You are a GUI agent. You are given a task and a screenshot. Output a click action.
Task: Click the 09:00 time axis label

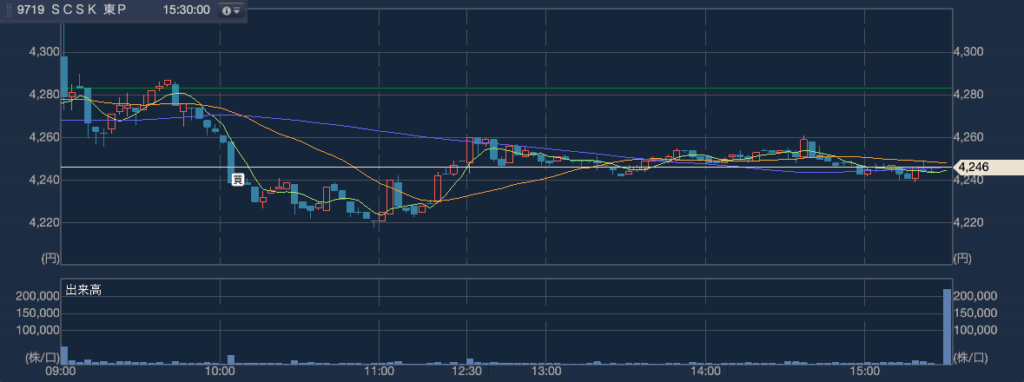[x=62, y=372]
